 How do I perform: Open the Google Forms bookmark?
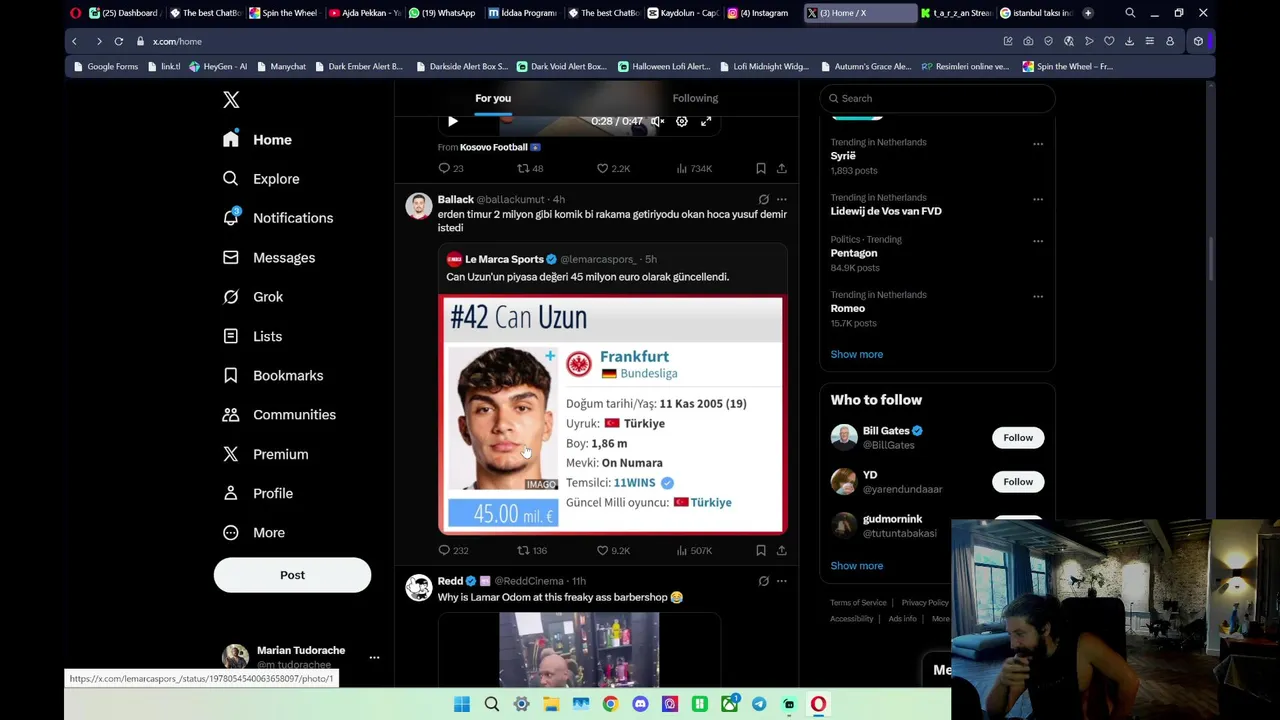[106, 67]
